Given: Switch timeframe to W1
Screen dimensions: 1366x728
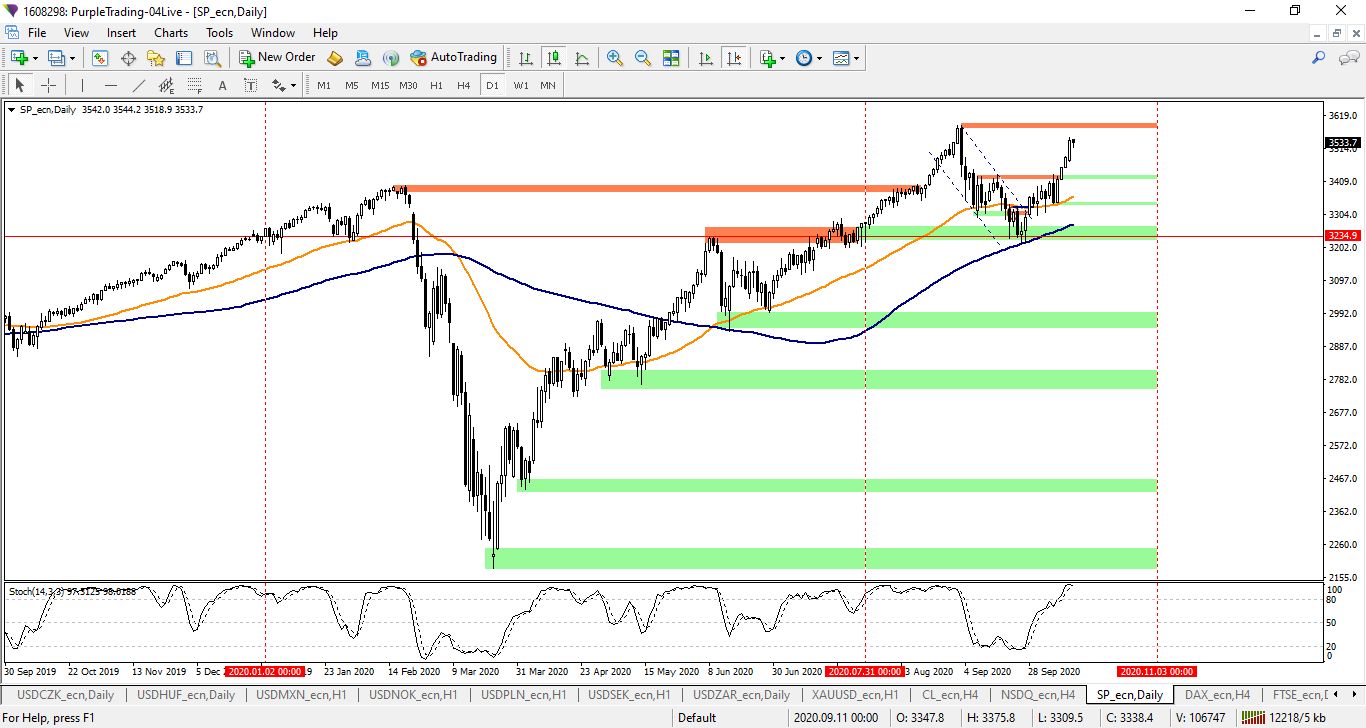Looking at the screenshot, I should (x=521, y=86).
